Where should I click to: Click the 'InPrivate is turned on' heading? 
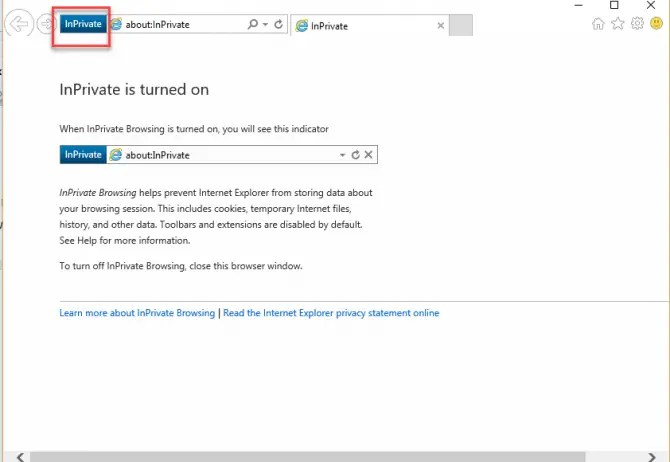134,90
